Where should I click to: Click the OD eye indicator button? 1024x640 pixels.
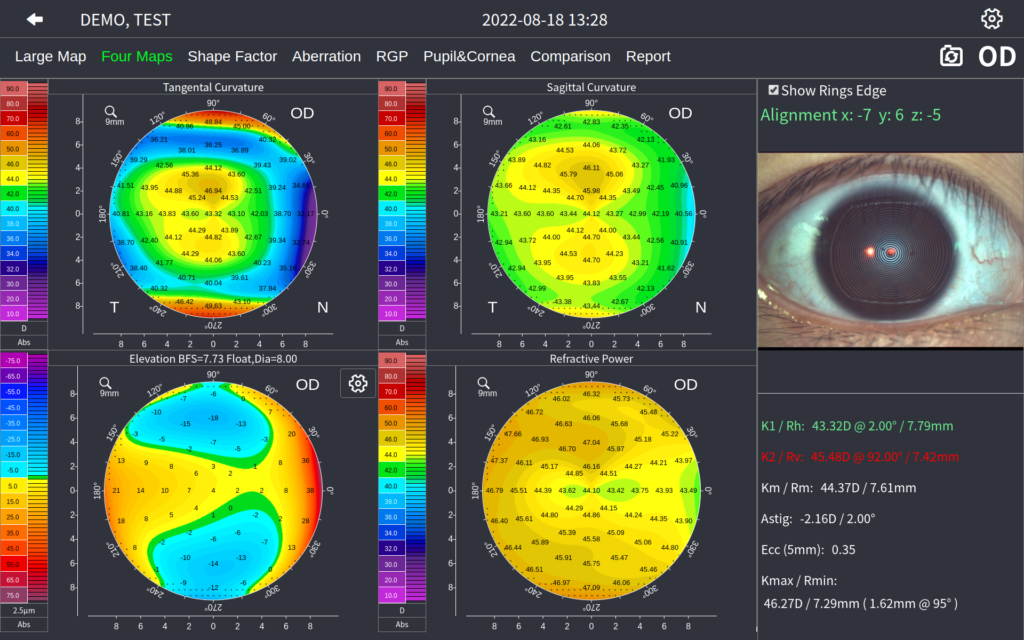coord(996,56)
